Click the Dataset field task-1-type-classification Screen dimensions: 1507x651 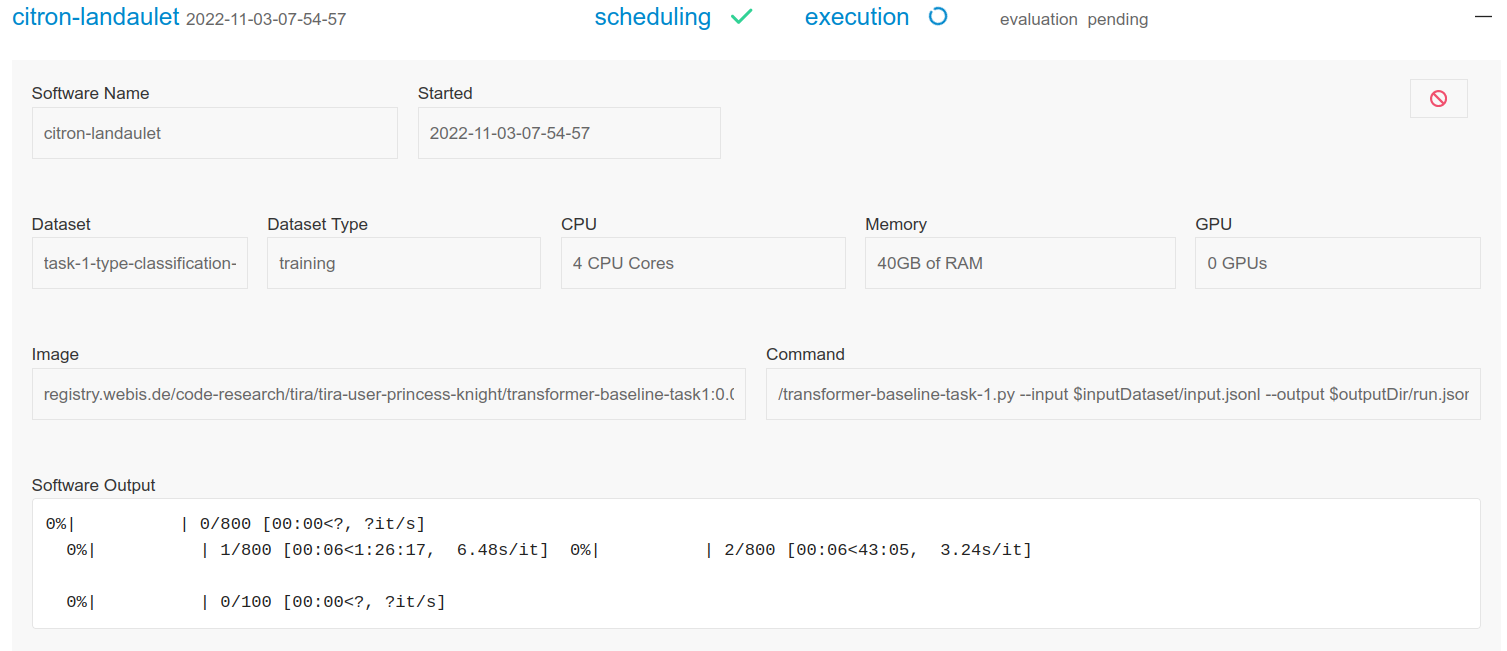[x=140, y=263]
